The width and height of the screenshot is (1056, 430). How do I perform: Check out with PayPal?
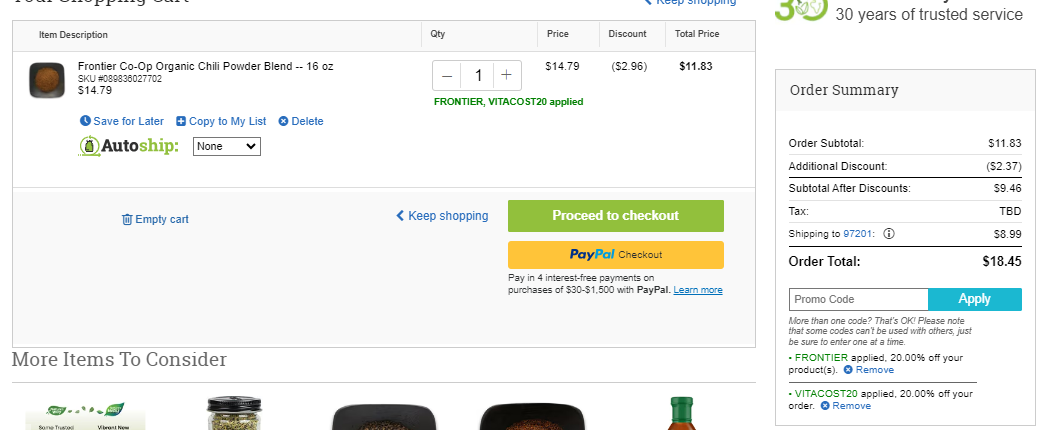[x=616, y=255]
